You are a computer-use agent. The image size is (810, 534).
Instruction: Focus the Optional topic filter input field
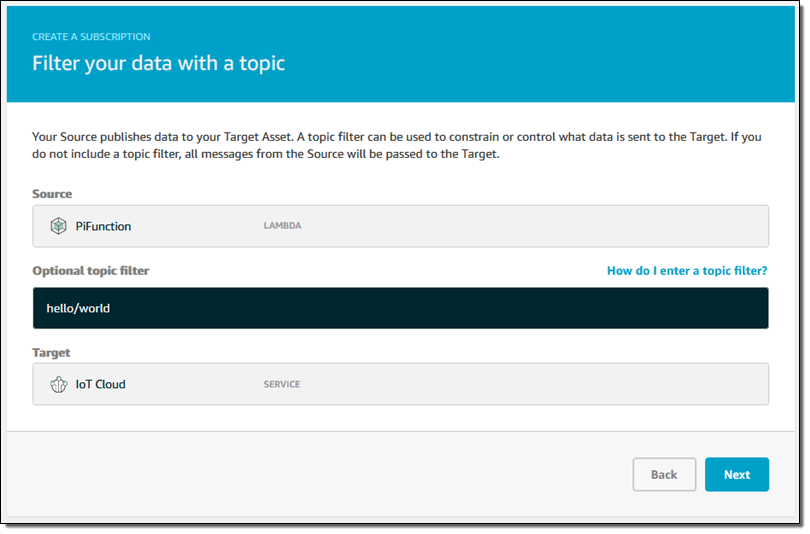coord(400,308)
